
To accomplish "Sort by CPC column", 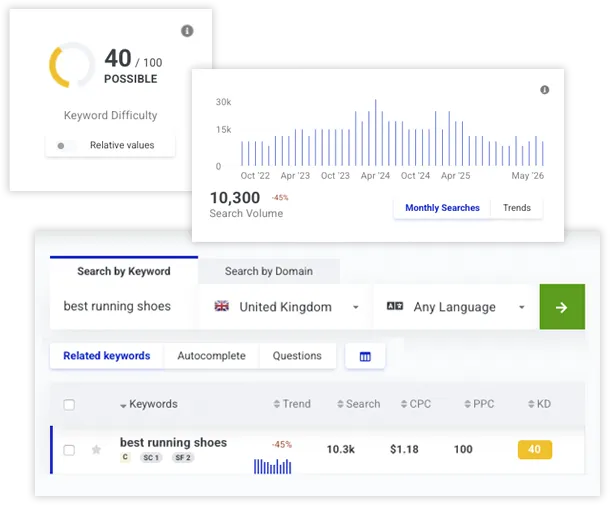I will [416, 404].
